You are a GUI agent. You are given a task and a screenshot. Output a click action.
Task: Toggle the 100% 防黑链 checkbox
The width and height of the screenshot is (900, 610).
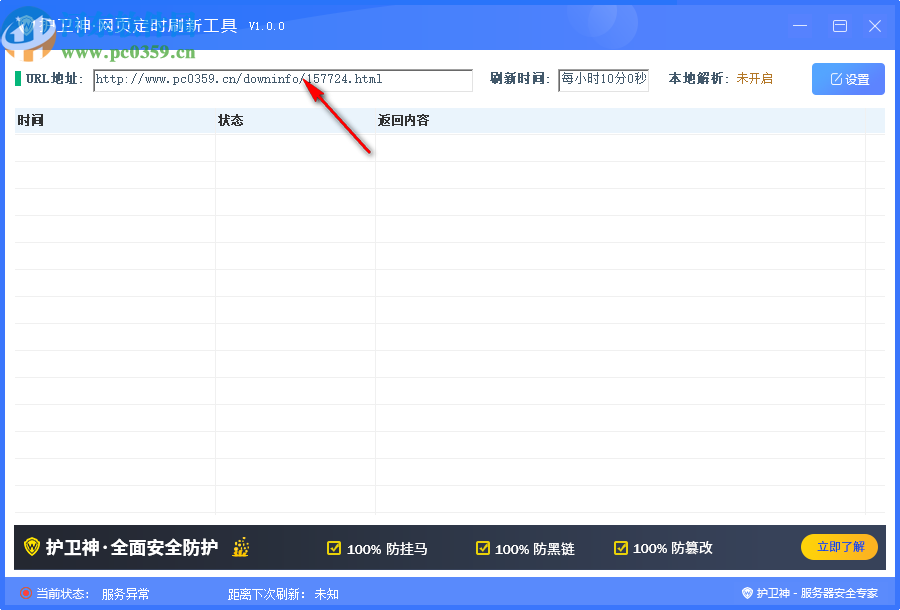point(482,548)
